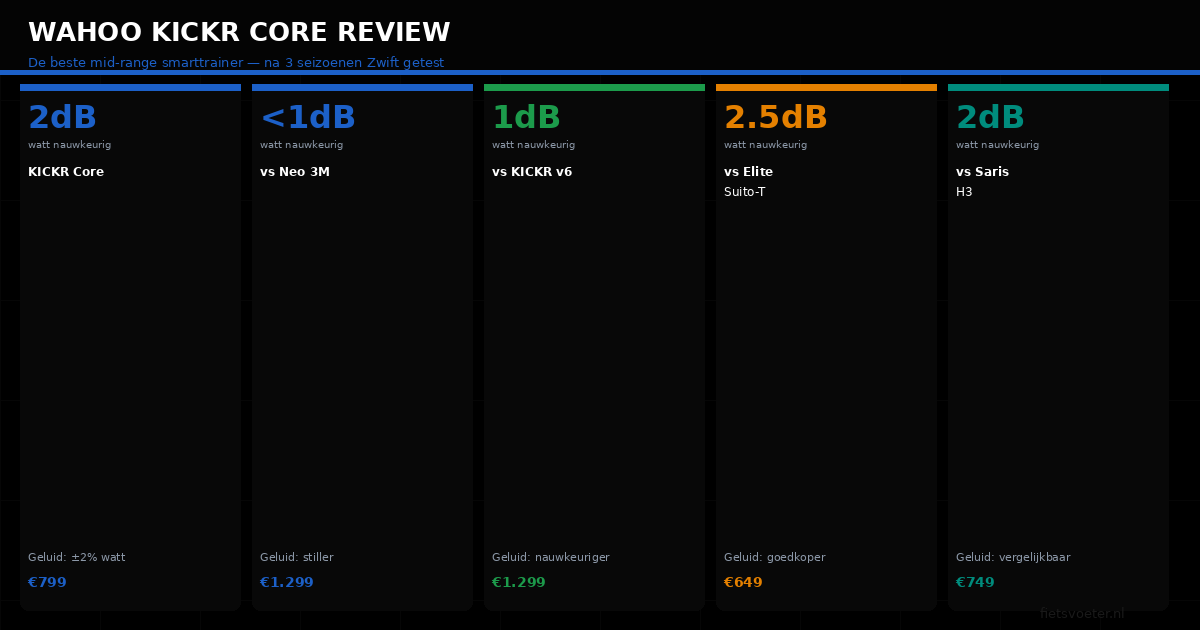The image size is (1200, 630).
Task: Click the €649 price
Action: click(x=743, y=582)
